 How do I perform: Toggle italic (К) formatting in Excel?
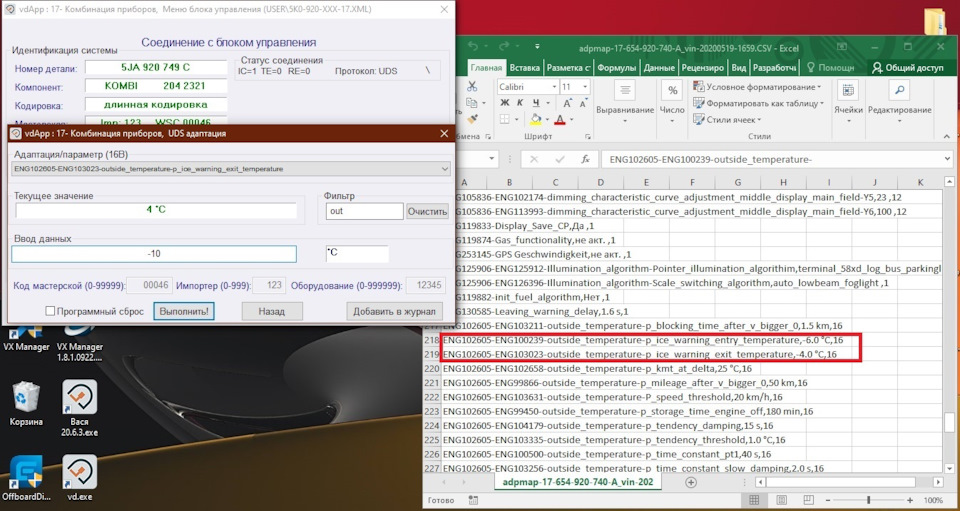pyautogui.click(x=520, y=103)
